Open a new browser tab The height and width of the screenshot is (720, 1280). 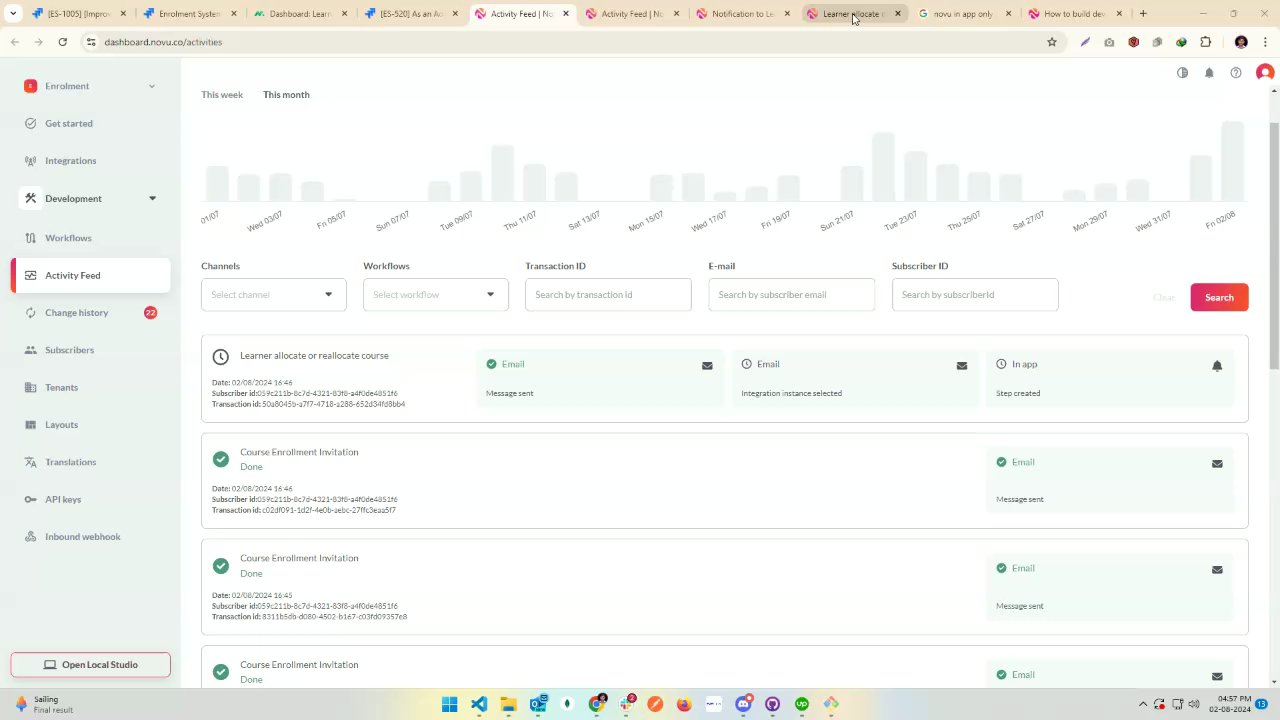coord(1143,14)
